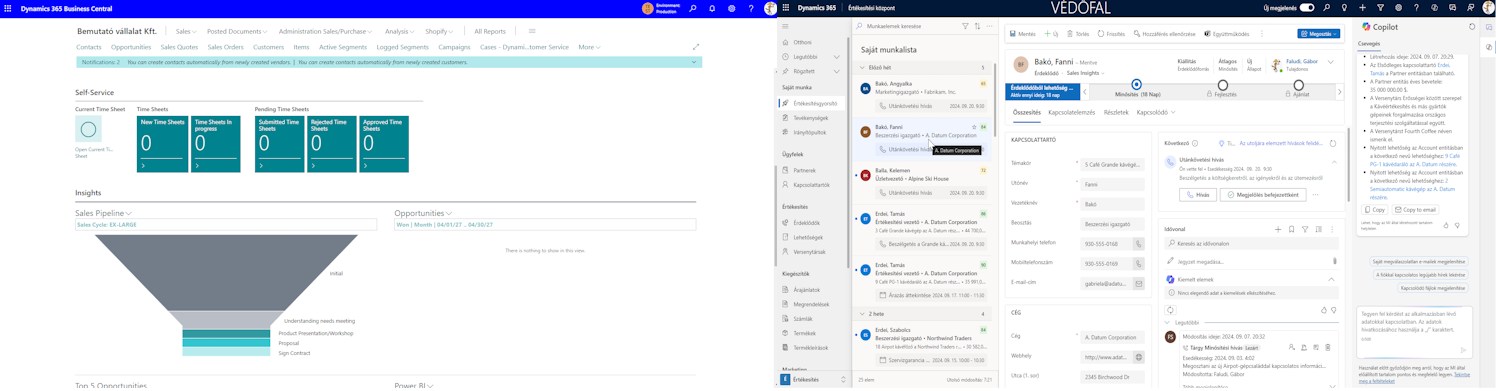Click the phone icon beside Munkahelyi telefon
Viewport: 1496px width, 391px height.
(x=1138, y=243)
